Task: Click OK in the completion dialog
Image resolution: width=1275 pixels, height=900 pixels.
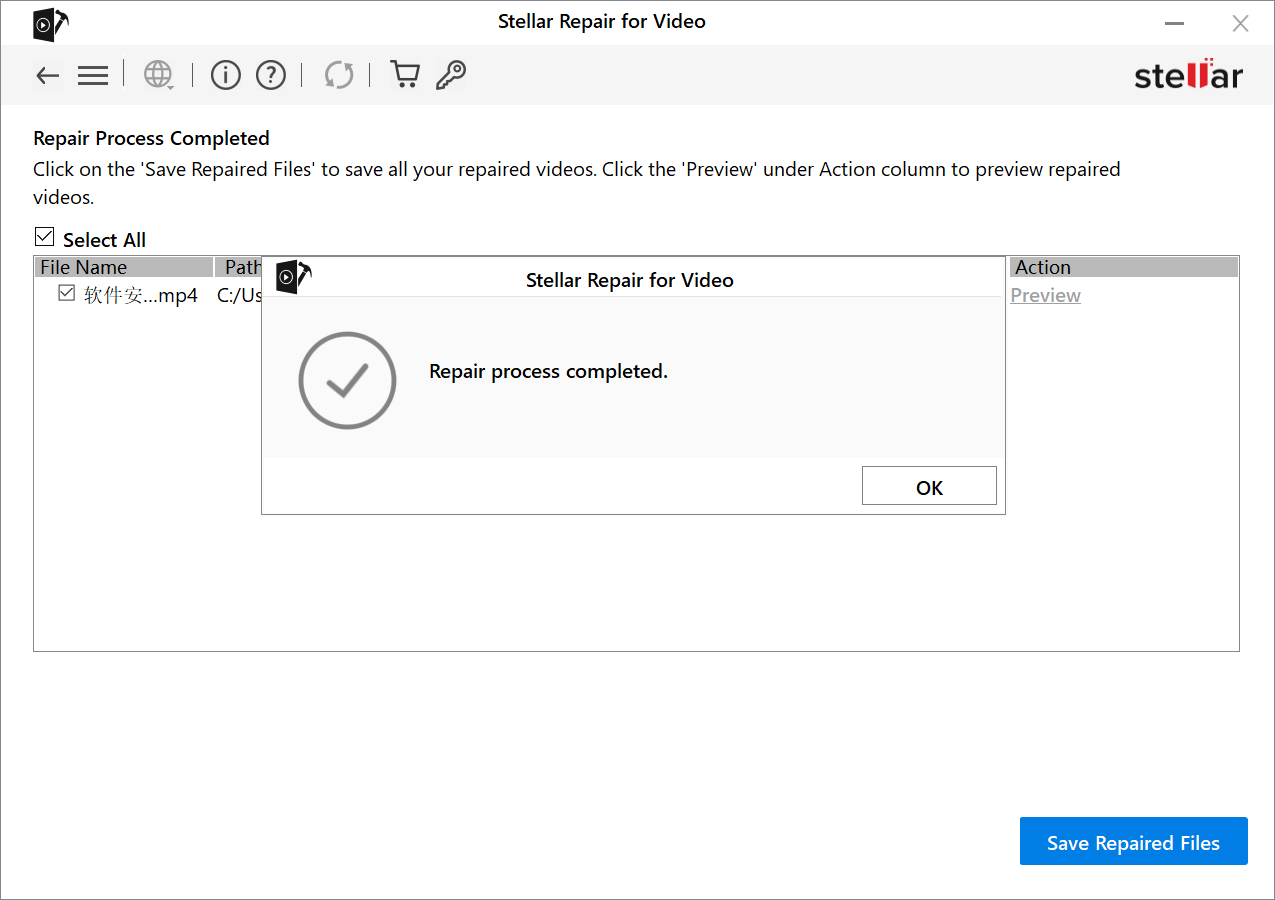Action: [929, 486]
